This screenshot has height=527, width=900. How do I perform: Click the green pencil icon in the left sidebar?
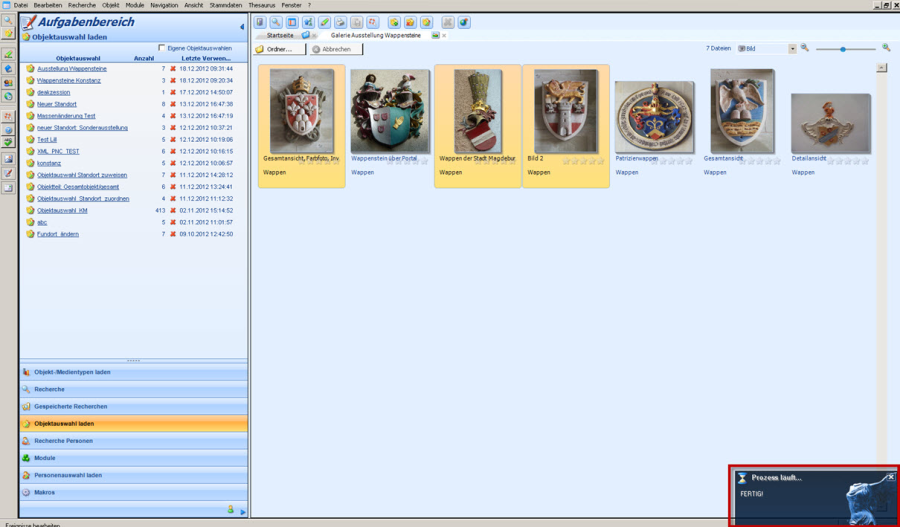pos(8,55)
